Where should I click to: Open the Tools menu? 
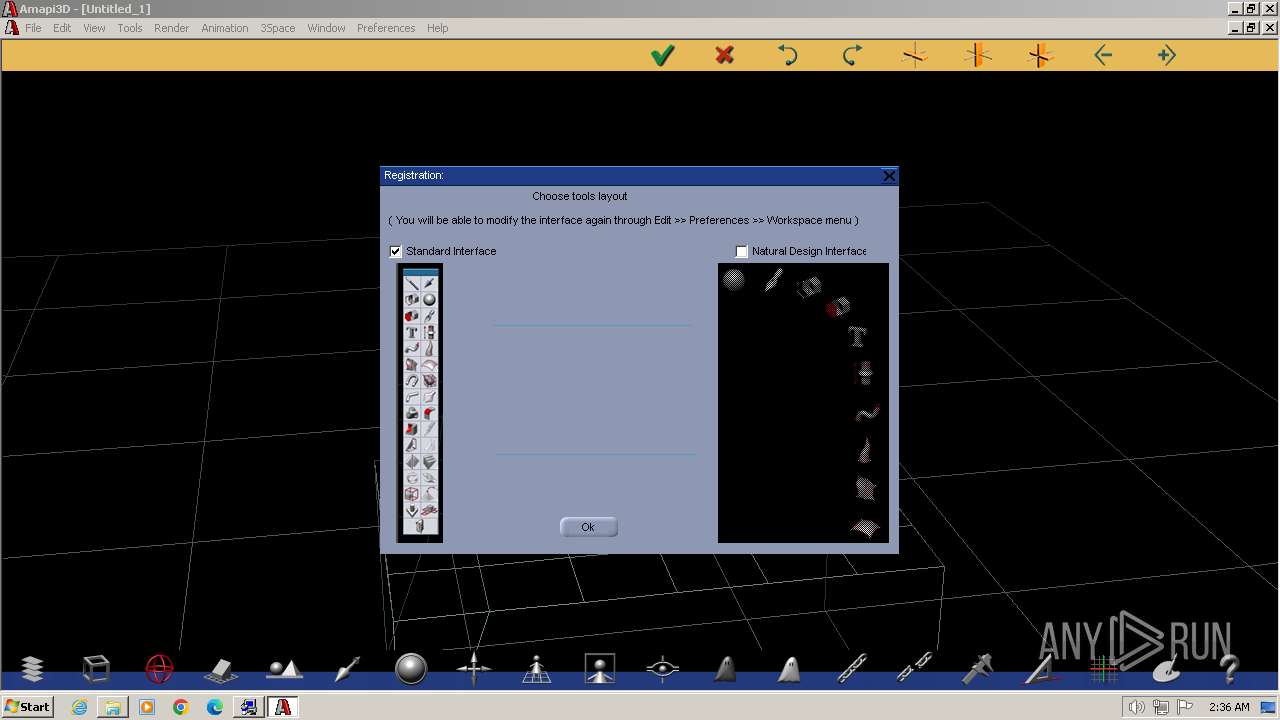pyautogui.click(x=130, y=28)
